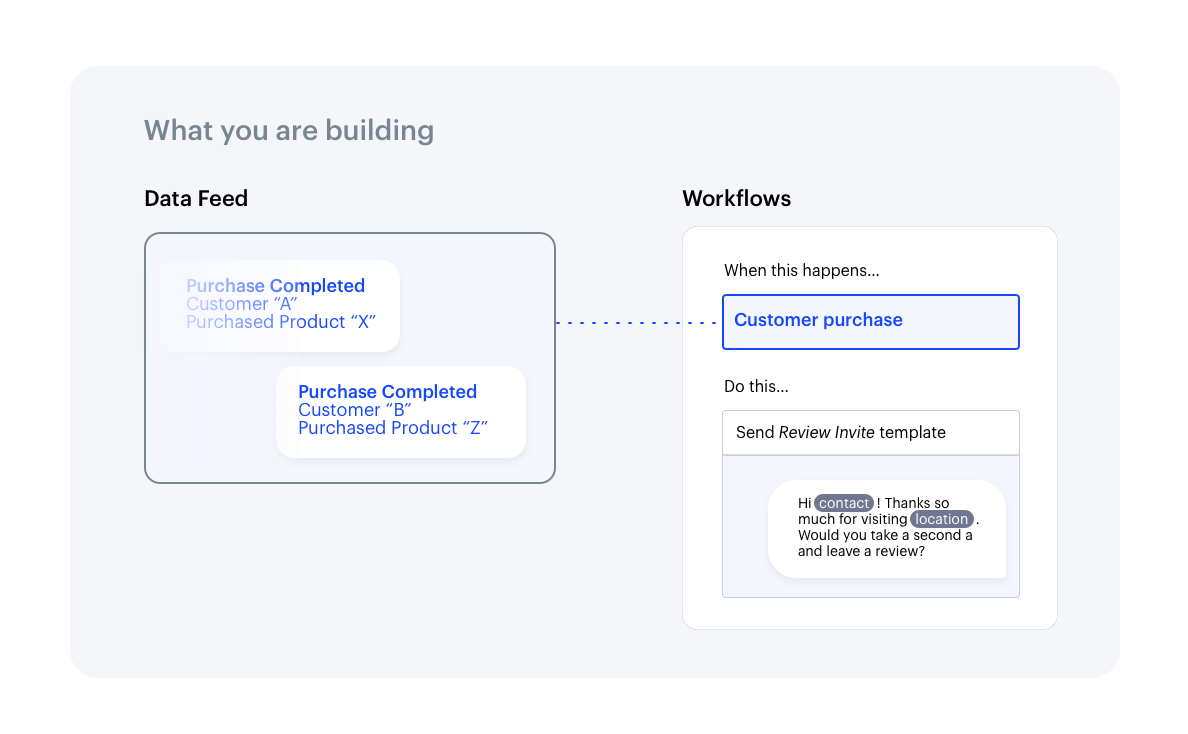Click "and leave a review?" text
This screenshot has width=1188, height=734.
(x=861, y=551)
